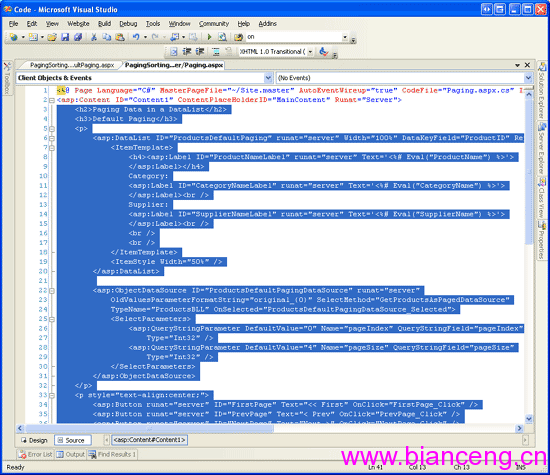Image resolution: width=550 pixels, height=475 pixels.
Task: Open the (No Events) dropdown
Action: [528, 78]
